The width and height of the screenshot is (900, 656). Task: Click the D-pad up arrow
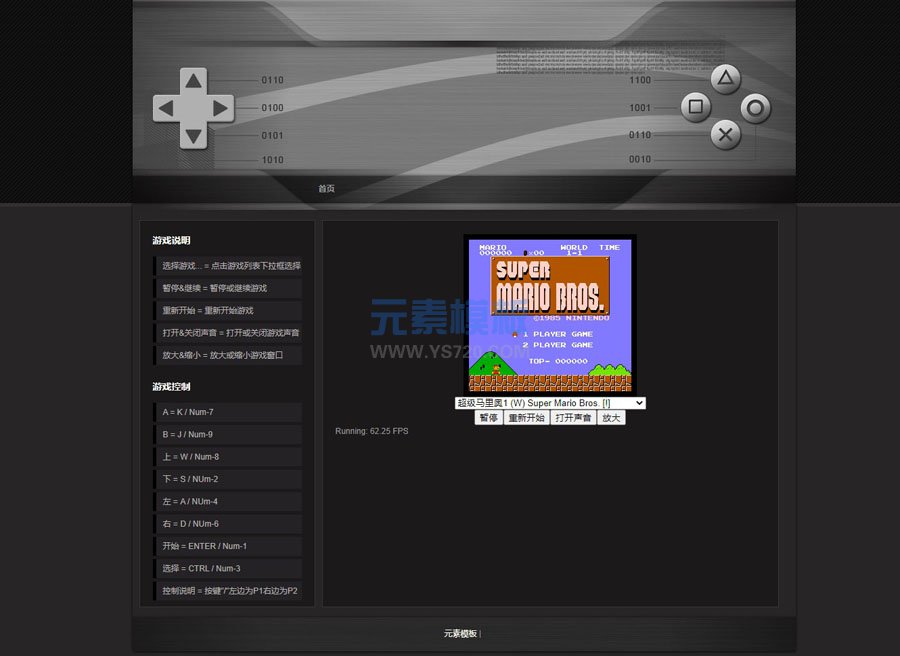(193, 80)
